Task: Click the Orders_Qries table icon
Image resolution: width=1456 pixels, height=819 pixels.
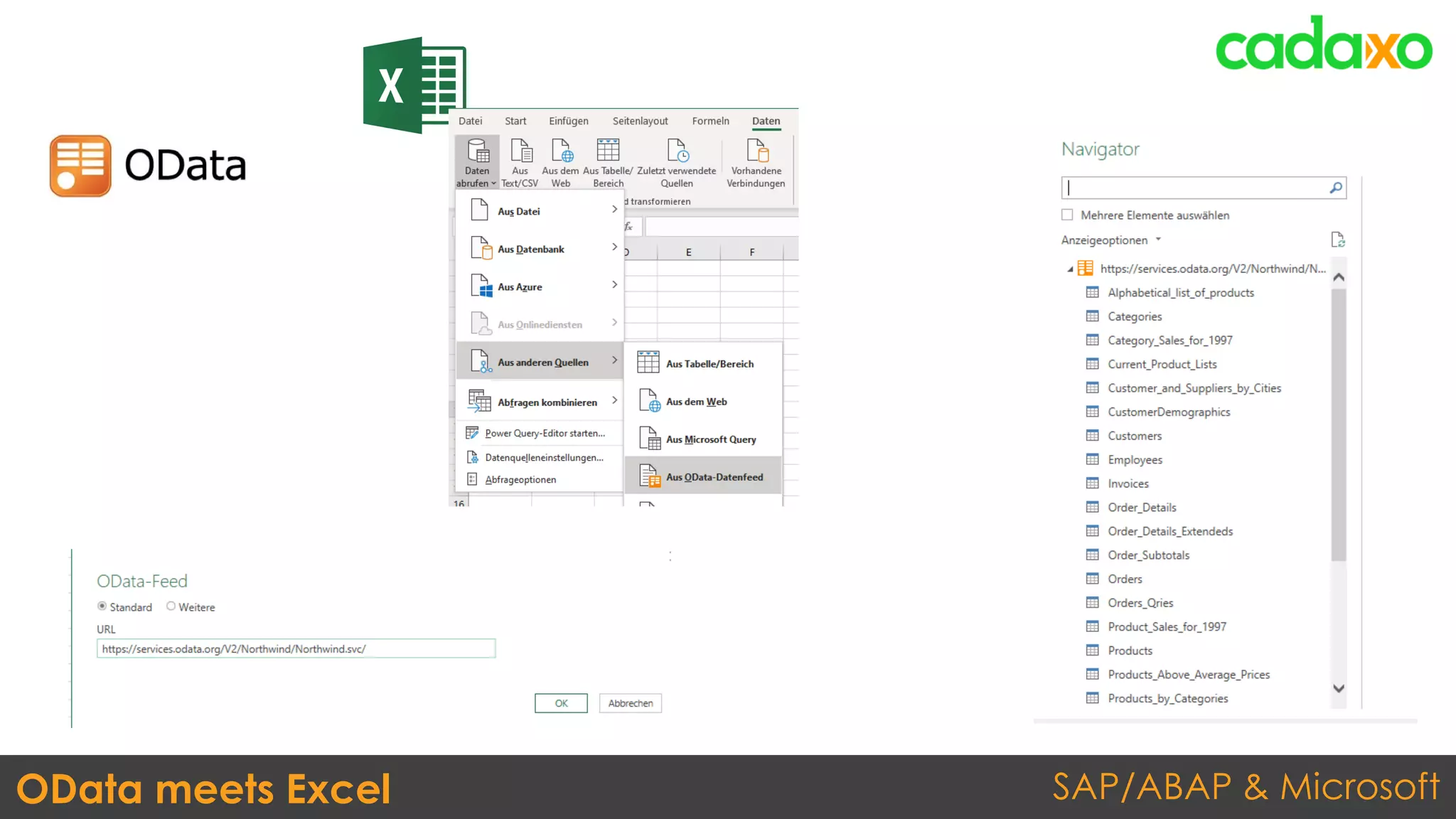Action: pos(1092,602)
